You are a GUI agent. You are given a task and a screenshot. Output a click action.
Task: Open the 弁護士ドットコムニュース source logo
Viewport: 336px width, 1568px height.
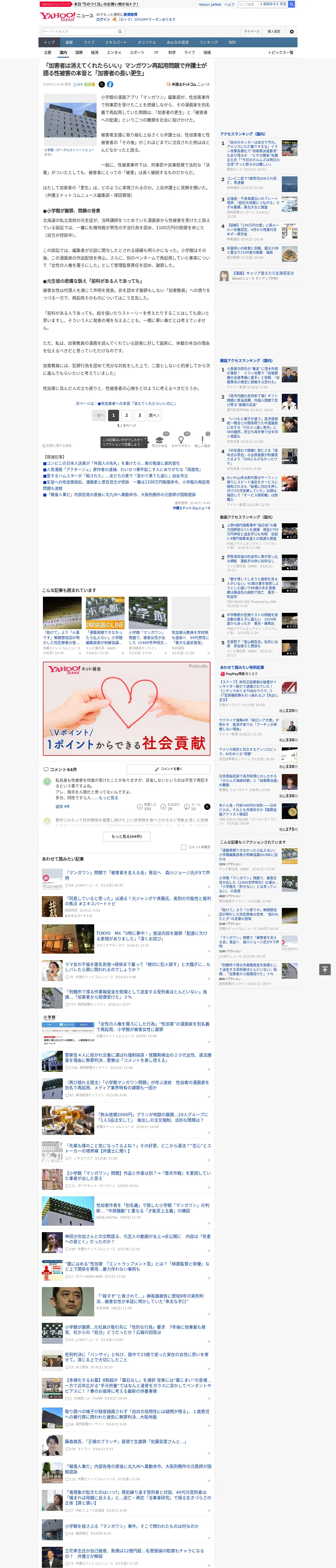188,85
